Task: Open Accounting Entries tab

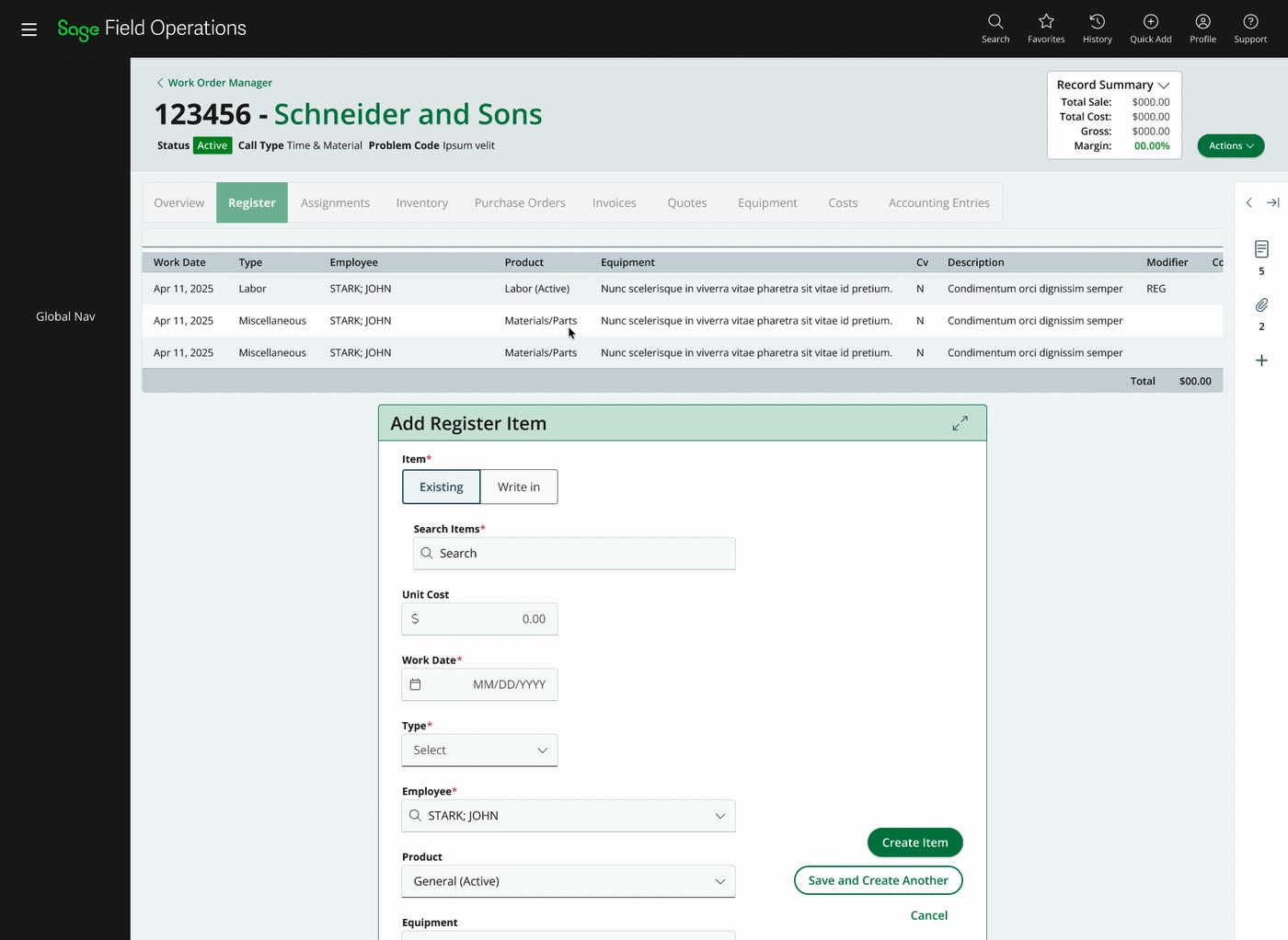Action: pos(939,202)
